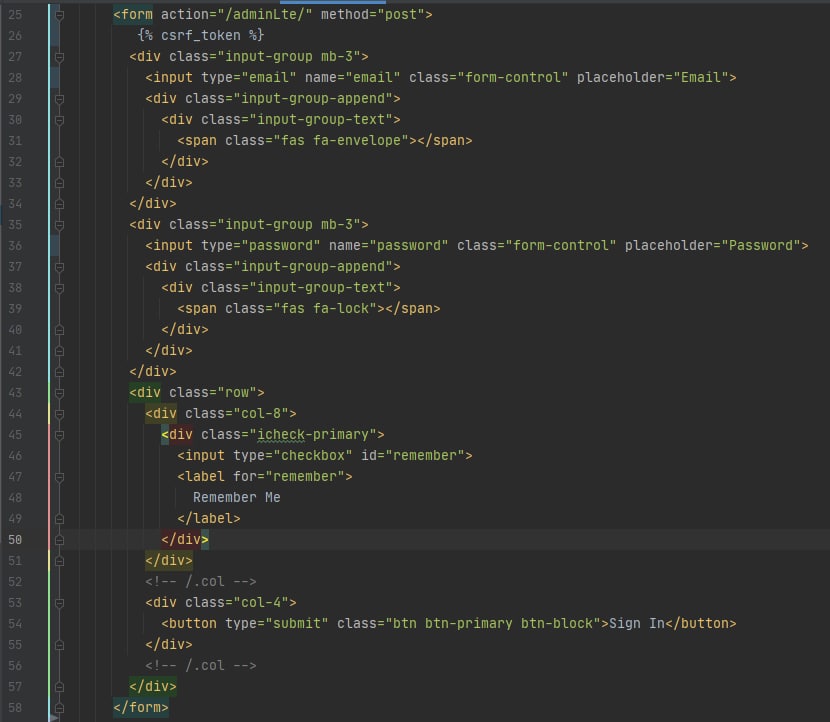Toggle the fold end marker on line 40
This screenshot has height=722, width=830.
tap(59, 330)
